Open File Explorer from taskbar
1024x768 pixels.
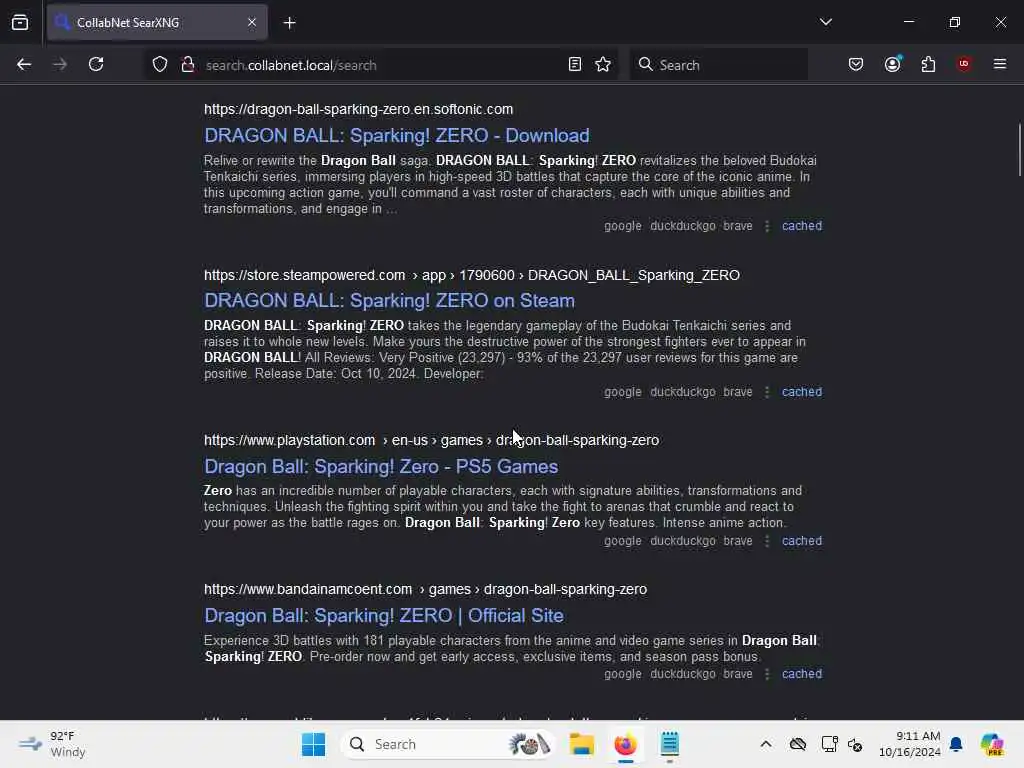(x=581, y=744)
